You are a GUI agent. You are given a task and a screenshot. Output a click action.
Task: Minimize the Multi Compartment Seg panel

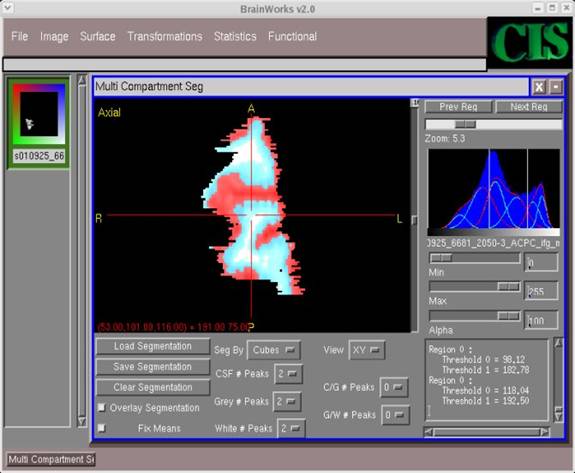click(556, 87)
